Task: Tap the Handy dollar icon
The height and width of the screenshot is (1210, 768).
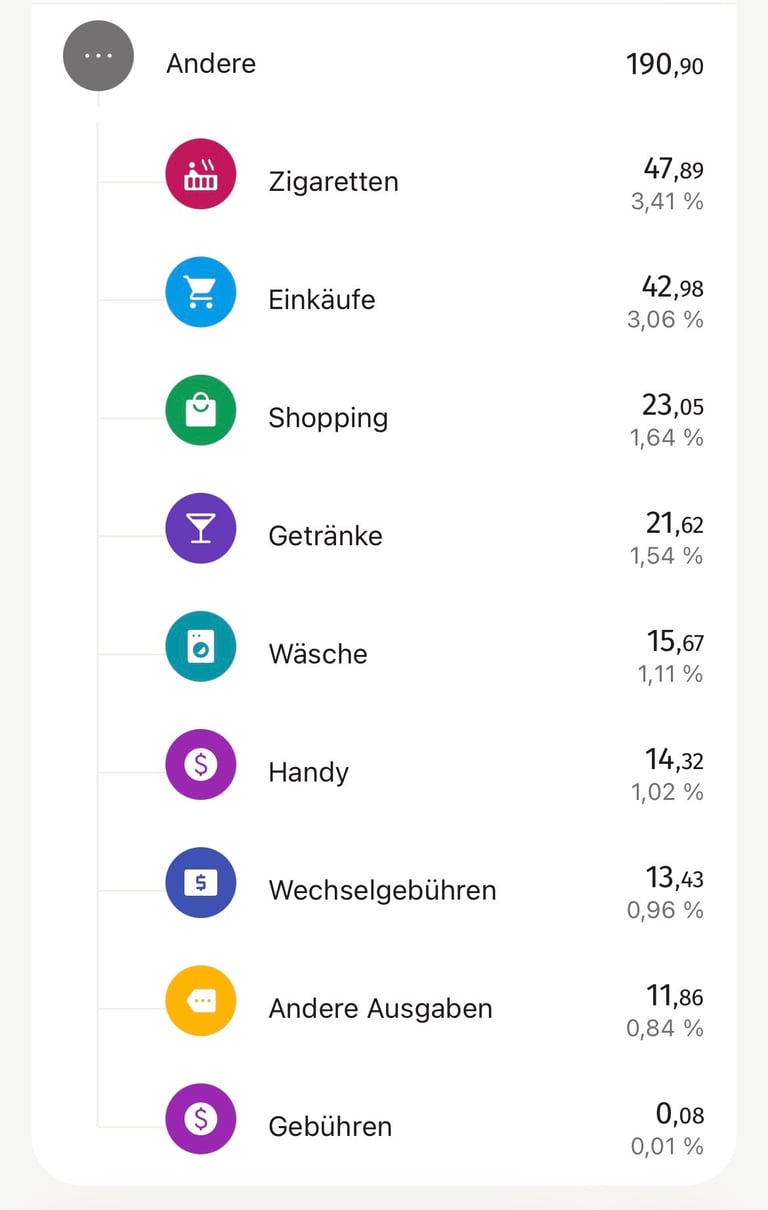Action: click(201, 765)
